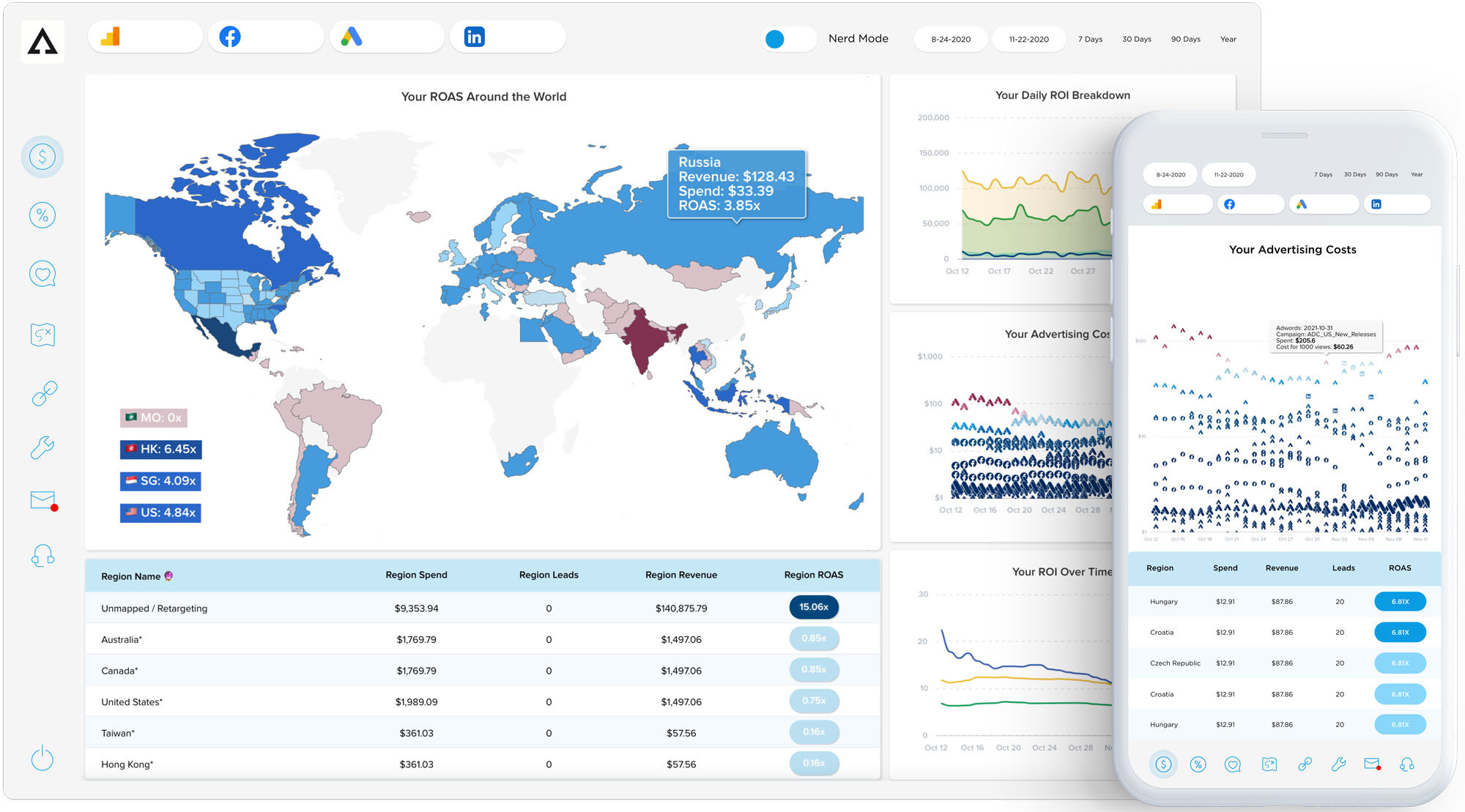Open the mail envelope with notification
Image resolution: width=1465 pixels, height=812 pixels.
pyautogui.click(x=43, y=501)
